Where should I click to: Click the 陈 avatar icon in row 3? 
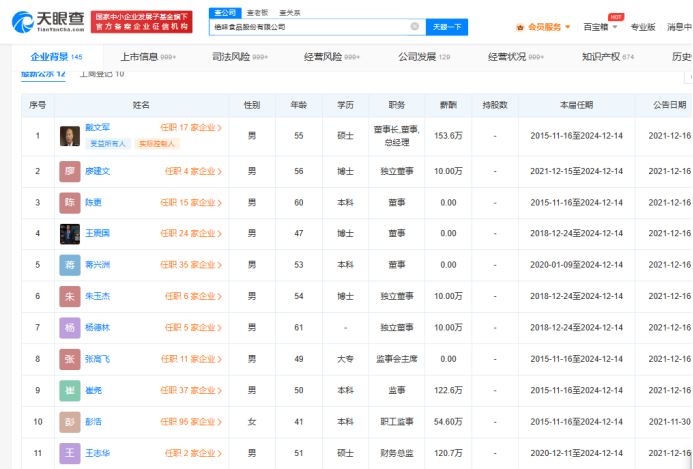click(x=69, y=202)
